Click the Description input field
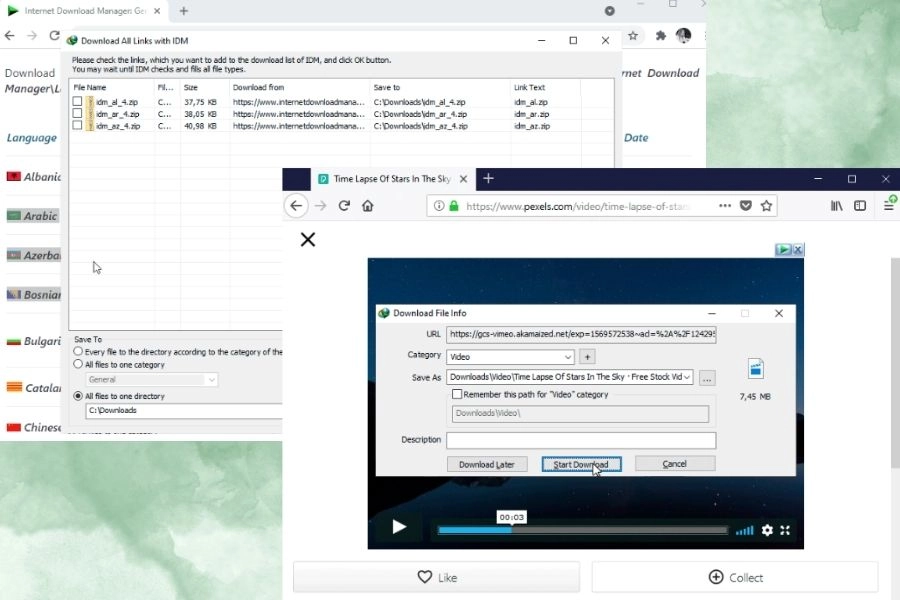The image size is (900, 600). (581, 440)
